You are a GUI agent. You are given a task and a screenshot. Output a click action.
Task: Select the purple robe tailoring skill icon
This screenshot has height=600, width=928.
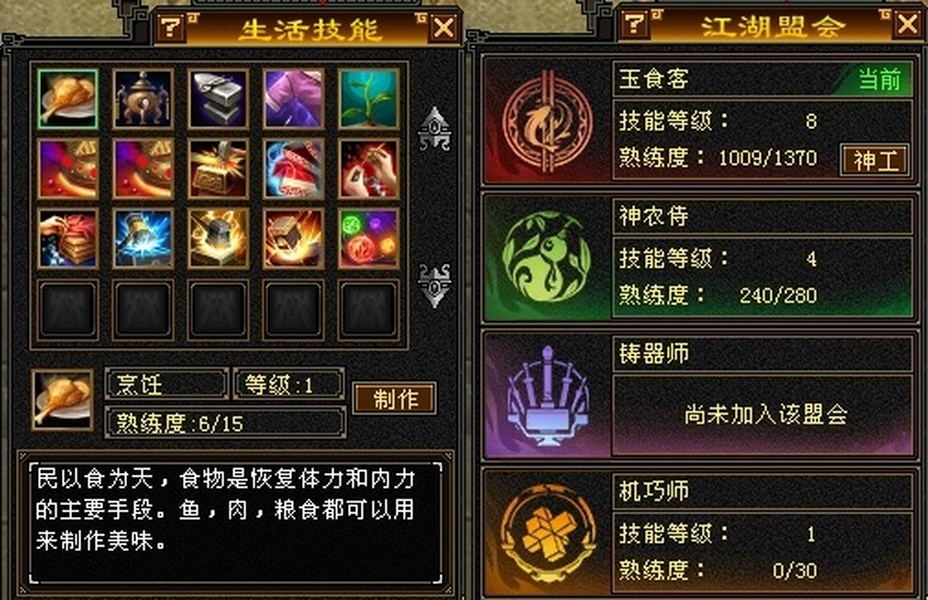[293, 99]
